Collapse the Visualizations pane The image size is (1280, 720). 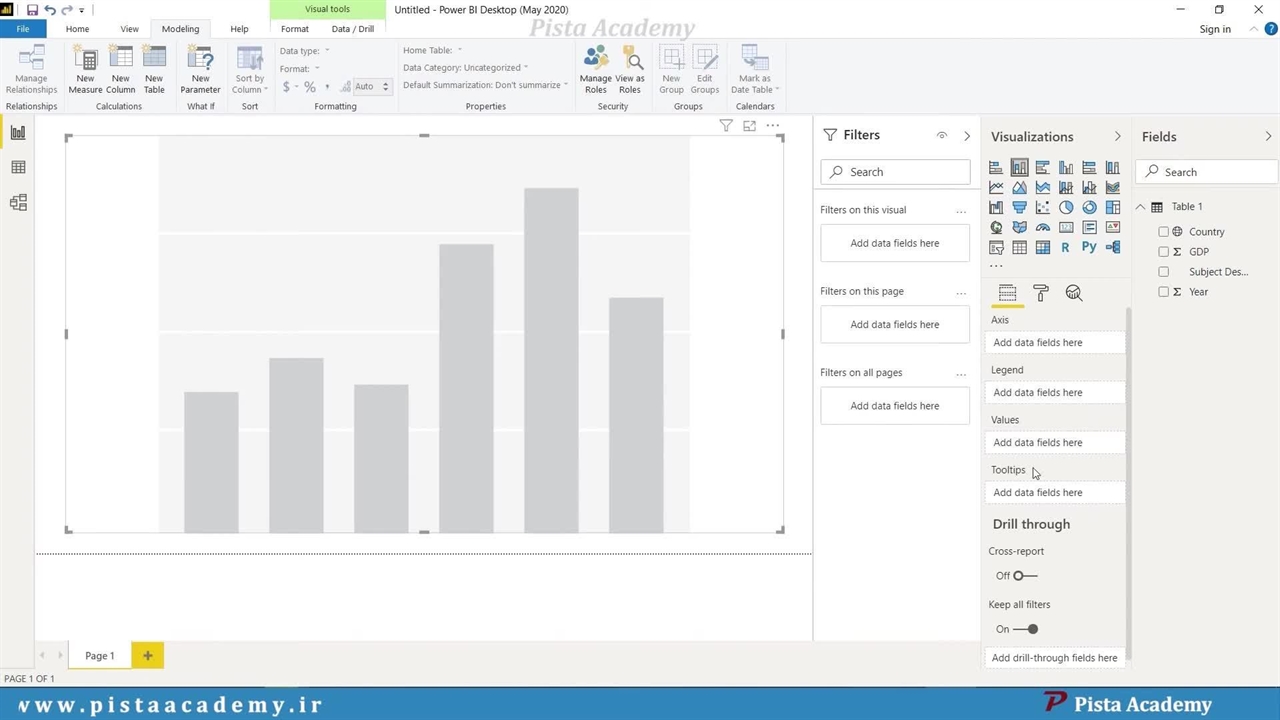[1117, 137]
